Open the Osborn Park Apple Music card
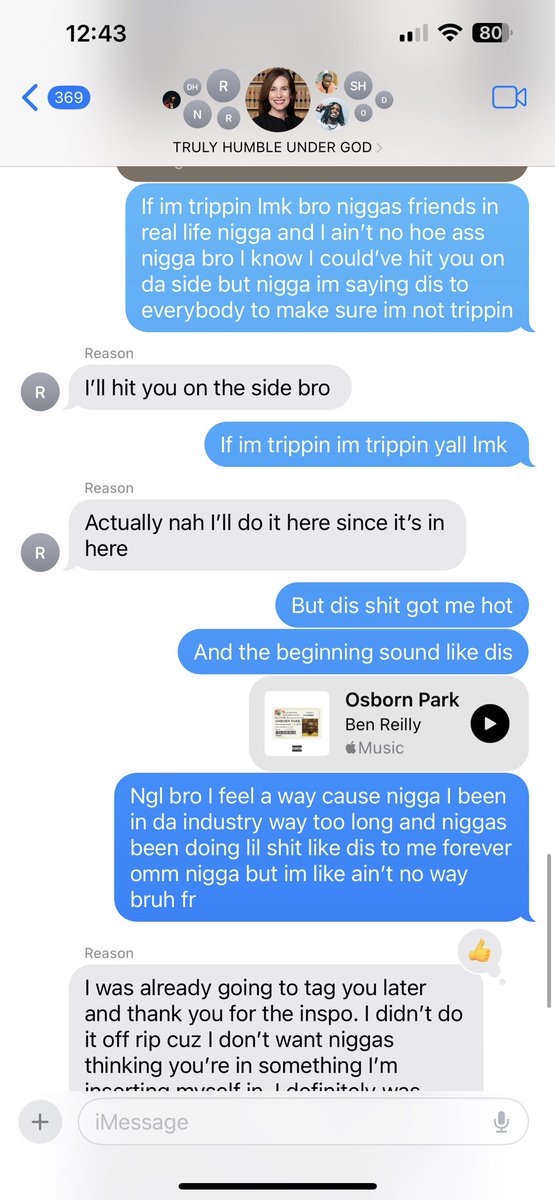 click(389, 723)
